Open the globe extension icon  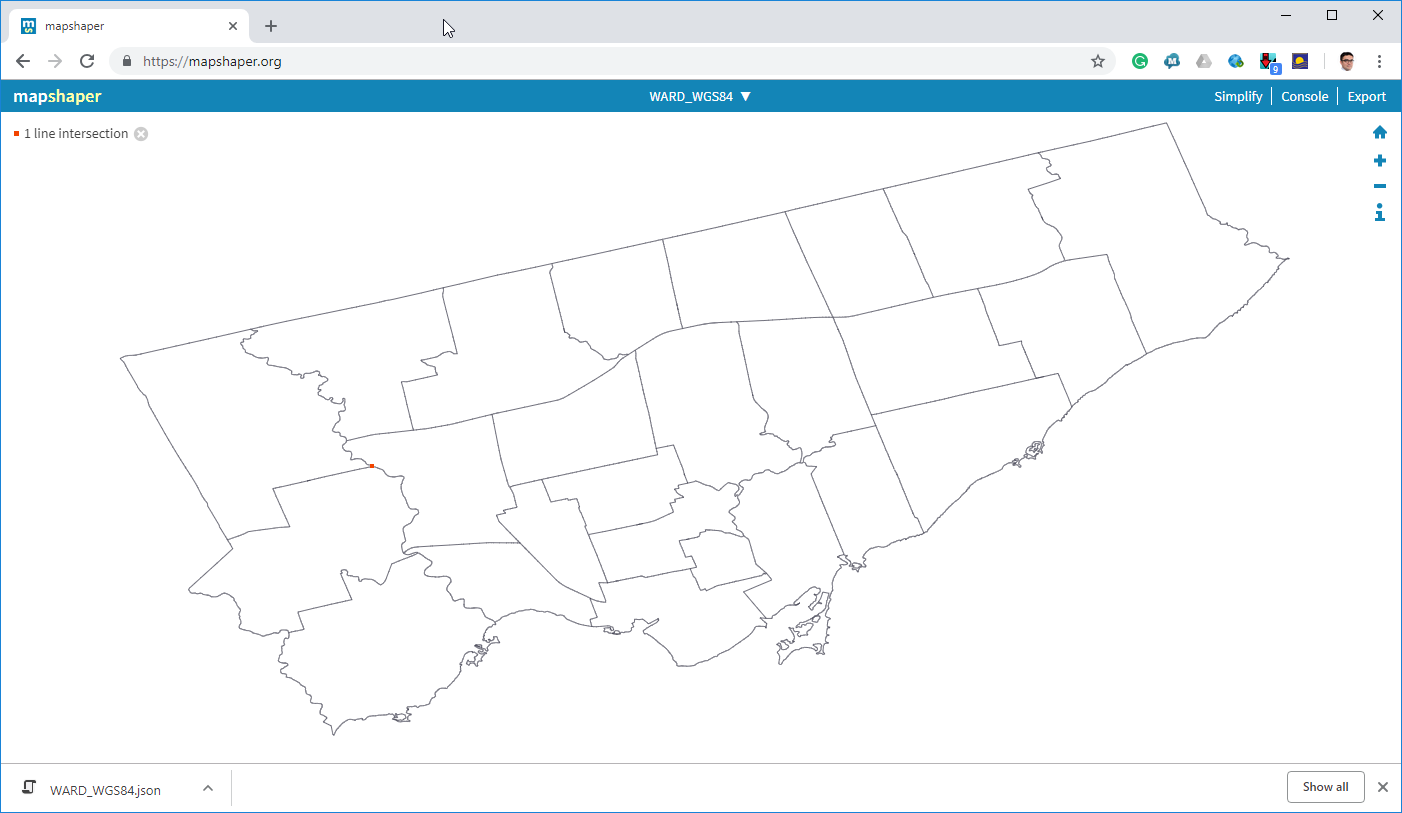pos(1236,61)
